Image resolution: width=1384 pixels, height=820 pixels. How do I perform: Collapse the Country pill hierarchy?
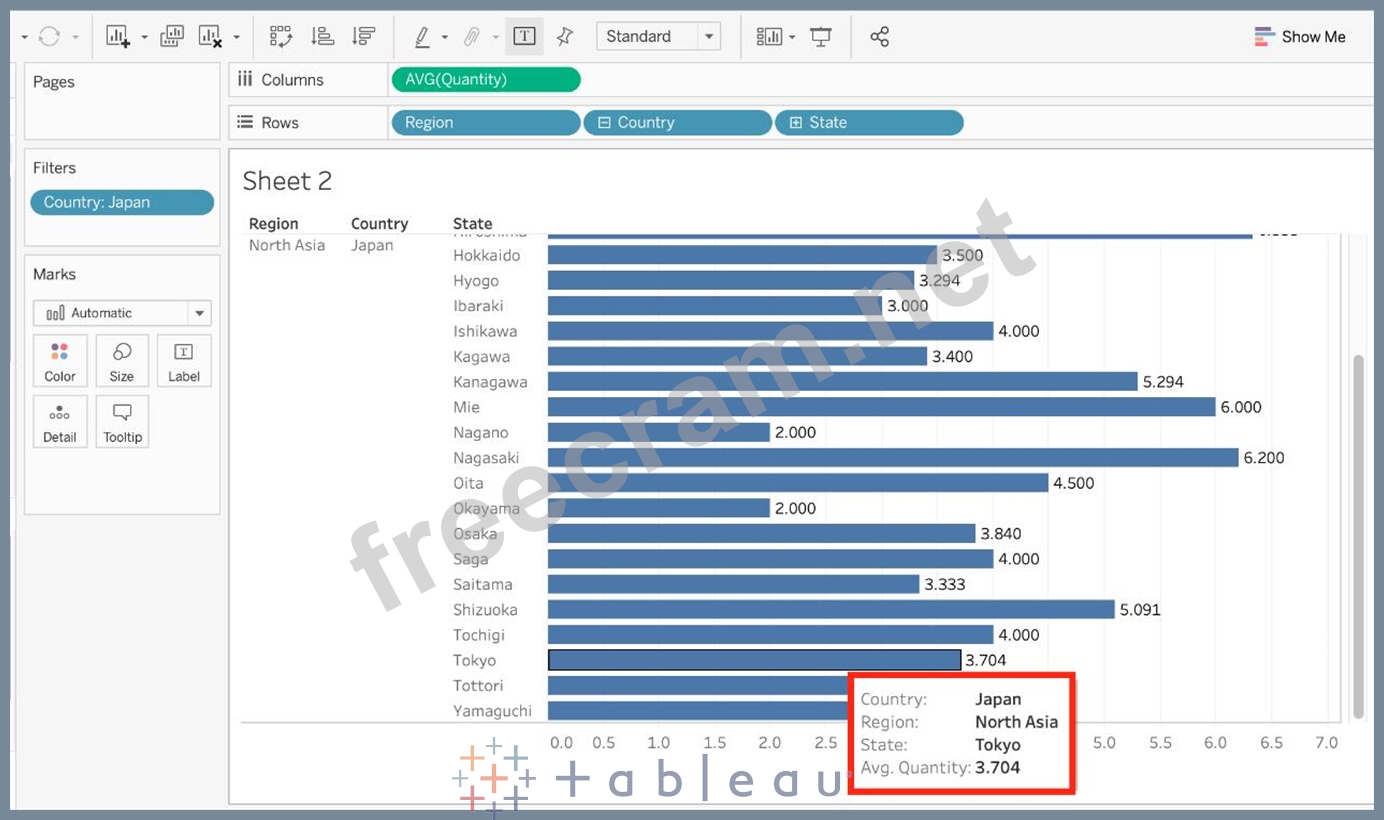[x=604, y=123]
